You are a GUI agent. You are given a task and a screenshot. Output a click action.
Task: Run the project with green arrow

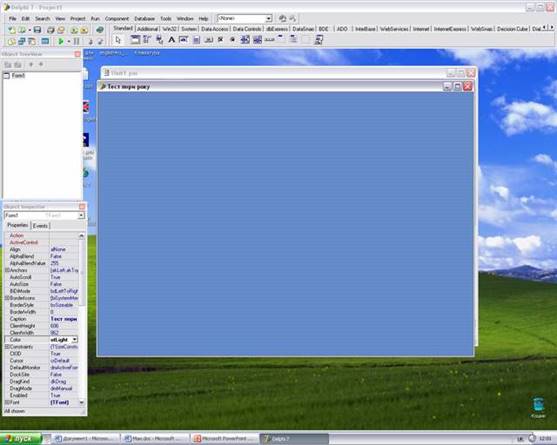click(61, 42)
